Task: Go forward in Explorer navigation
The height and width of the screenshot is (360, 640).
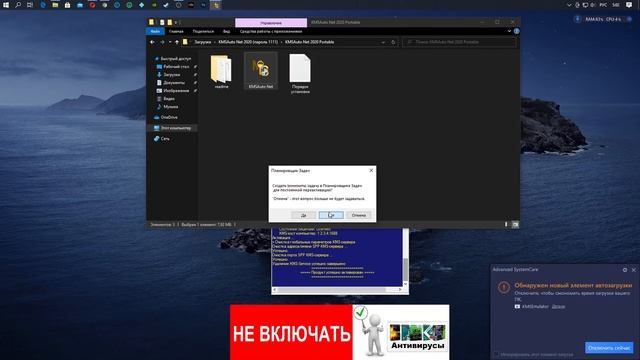Action: coord(162,42)
